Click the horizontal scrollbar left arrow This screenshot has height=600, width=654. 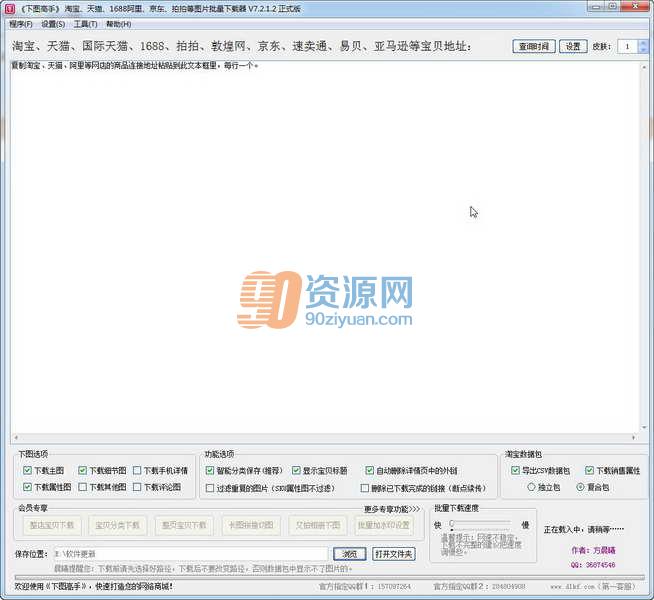[x=16, y=437]
